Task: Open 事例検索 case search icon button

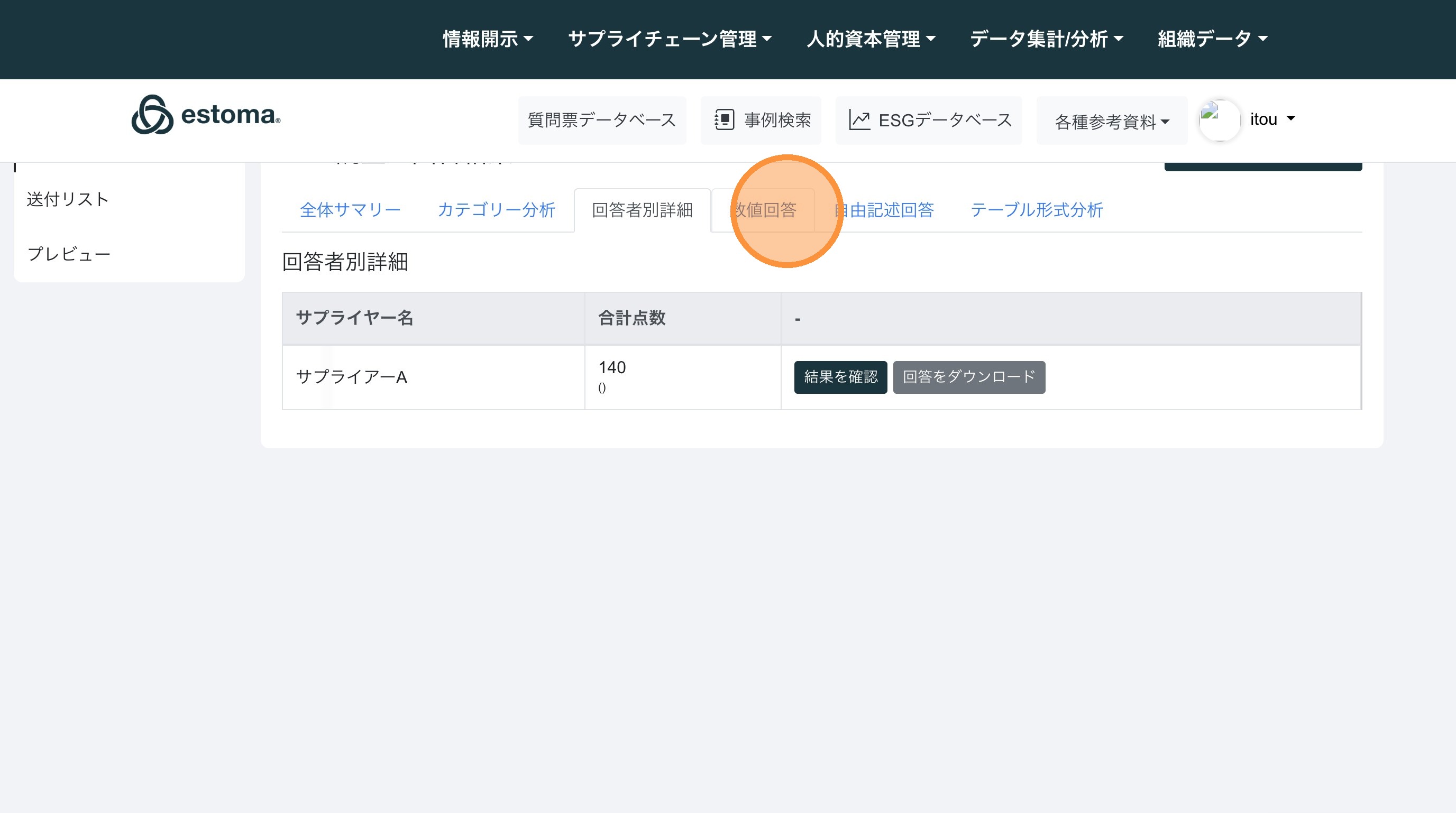Action: click(761, 120)
